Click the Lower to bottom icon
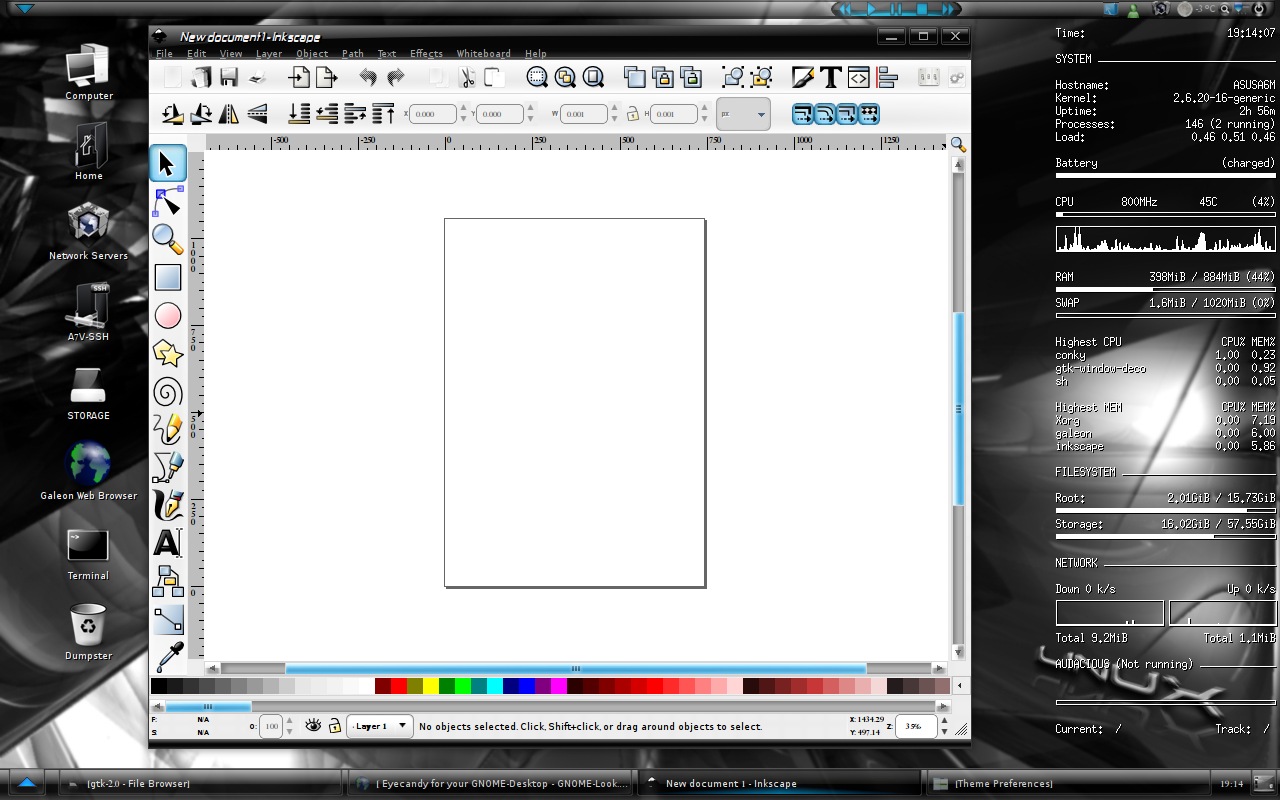Image resolution: width=1280 pixels, height=800 pixels. tap(299, 114)
